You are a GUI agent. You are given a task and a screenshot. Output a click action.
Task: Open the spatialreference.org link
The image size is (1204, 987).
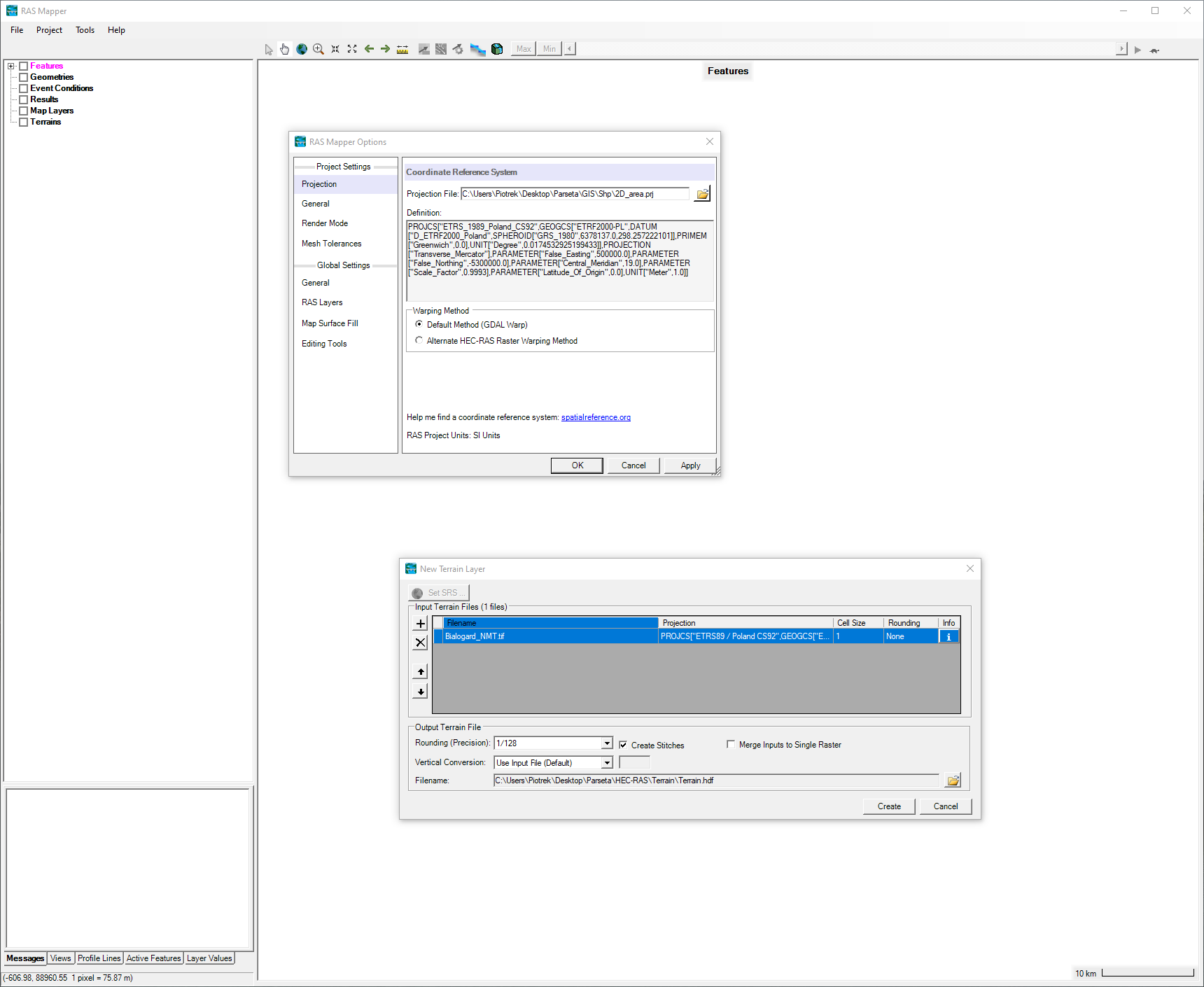[x=596, y=417]
